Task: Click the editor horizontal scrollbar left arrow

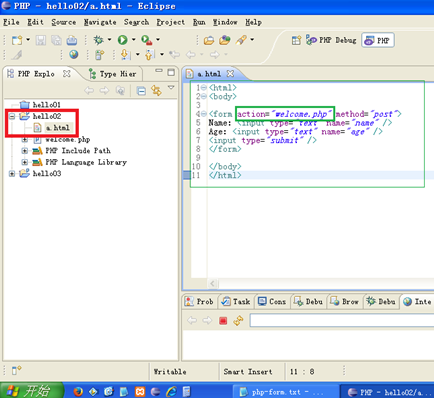Action: (212, 284)
